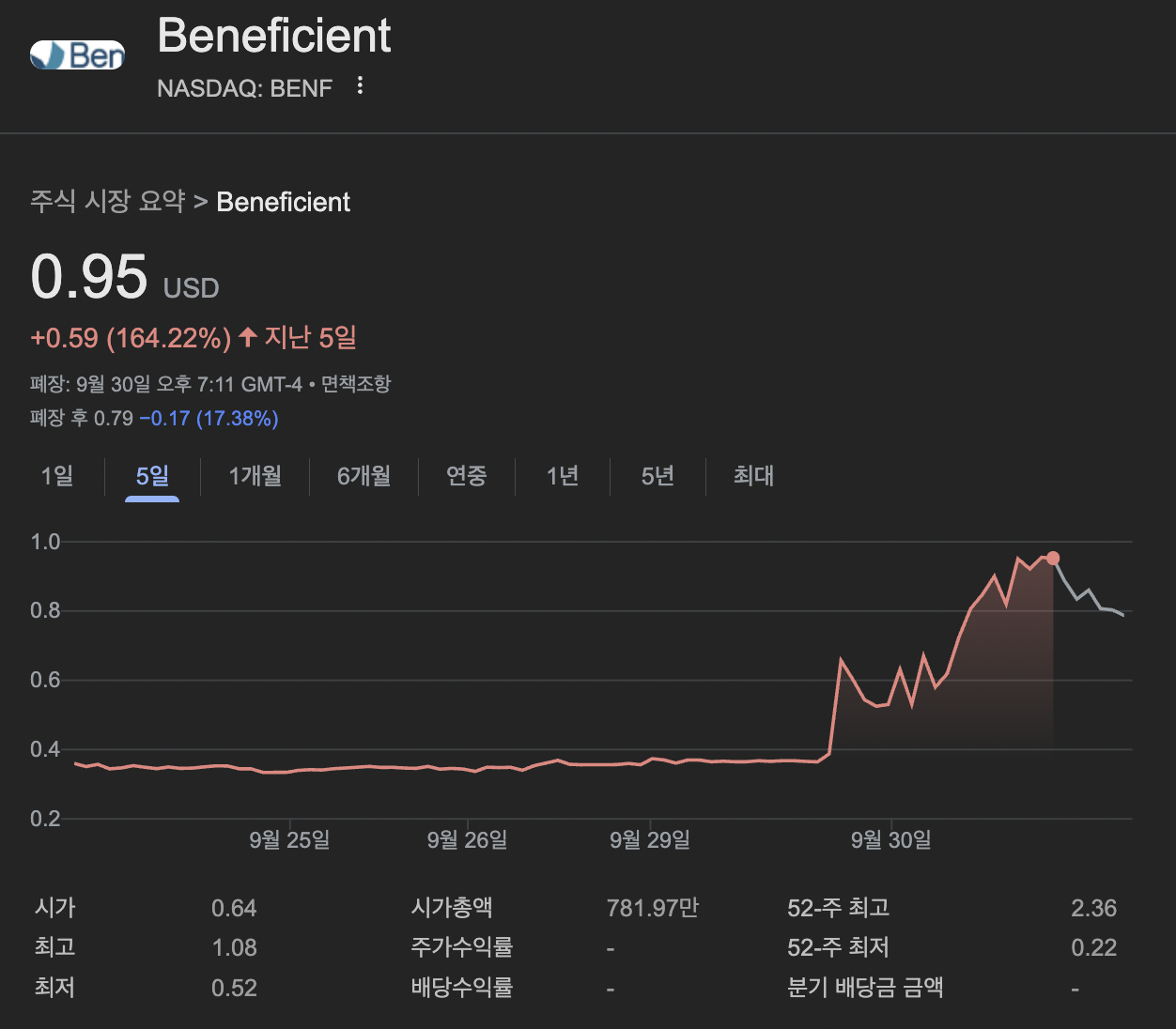1176x1029 pixels.
Task: Click the 면책조항 disclaimer link
Action: 356,384
